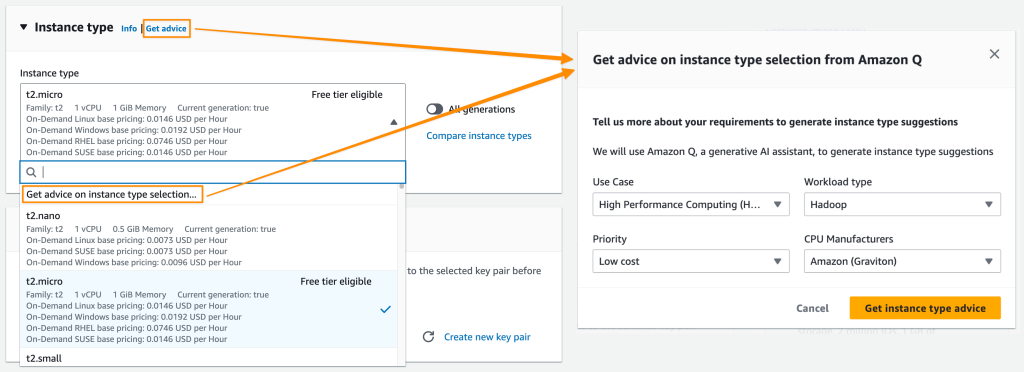1024x372 pixels.
Task: Collapse the Instance type section triangle
Action: 24,27
